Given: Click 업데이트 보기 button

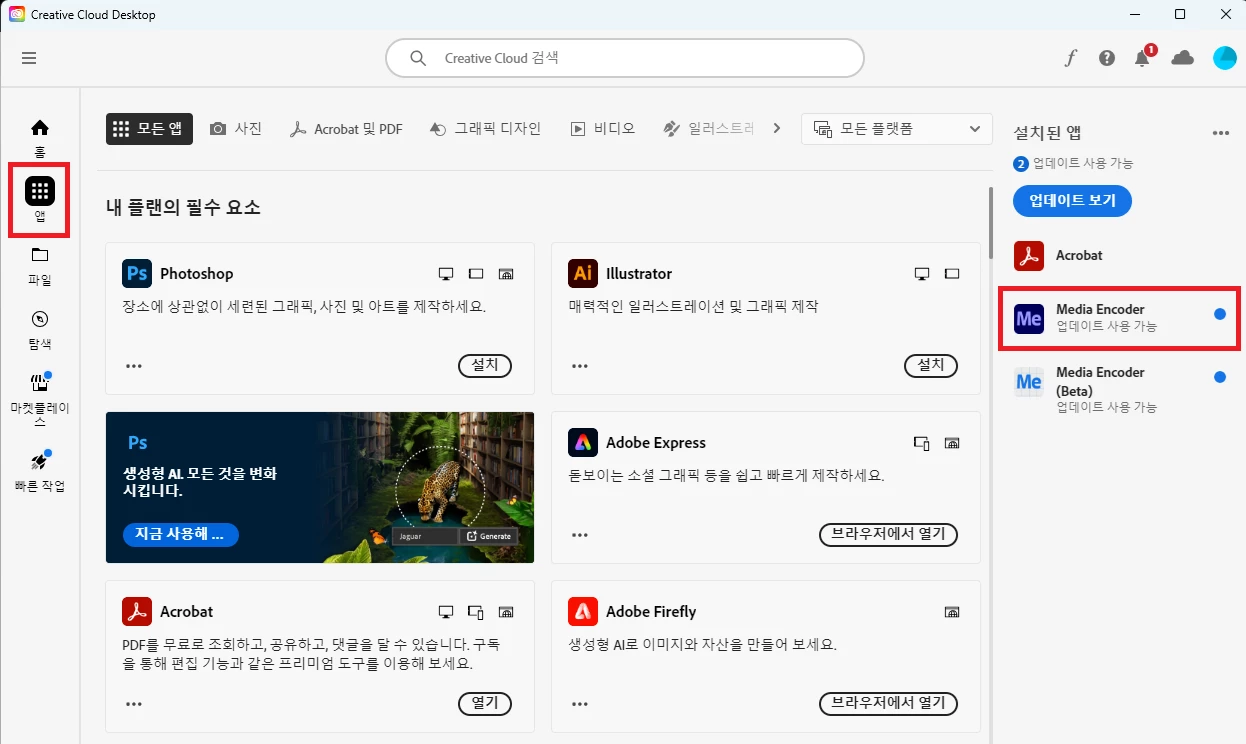Looking at the screenshot, I should click(x=1072, y=200).
